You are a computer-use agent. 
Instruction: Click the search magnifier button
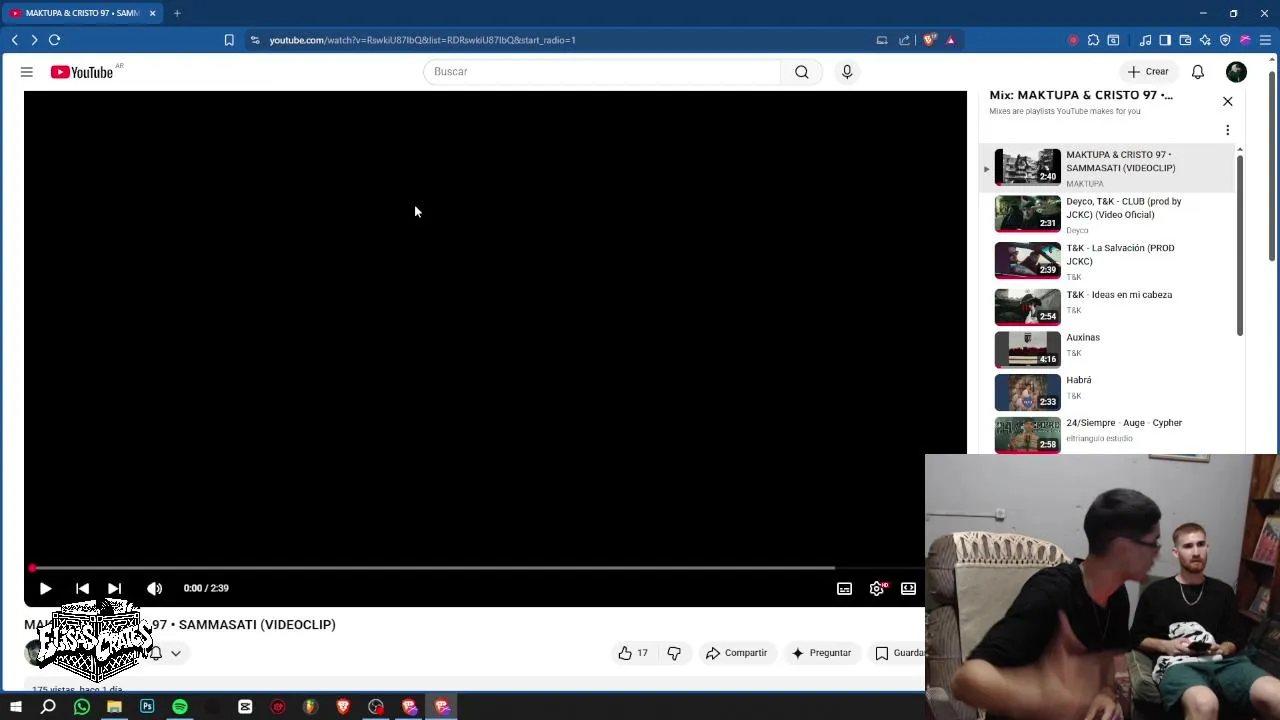coord(802,72)
